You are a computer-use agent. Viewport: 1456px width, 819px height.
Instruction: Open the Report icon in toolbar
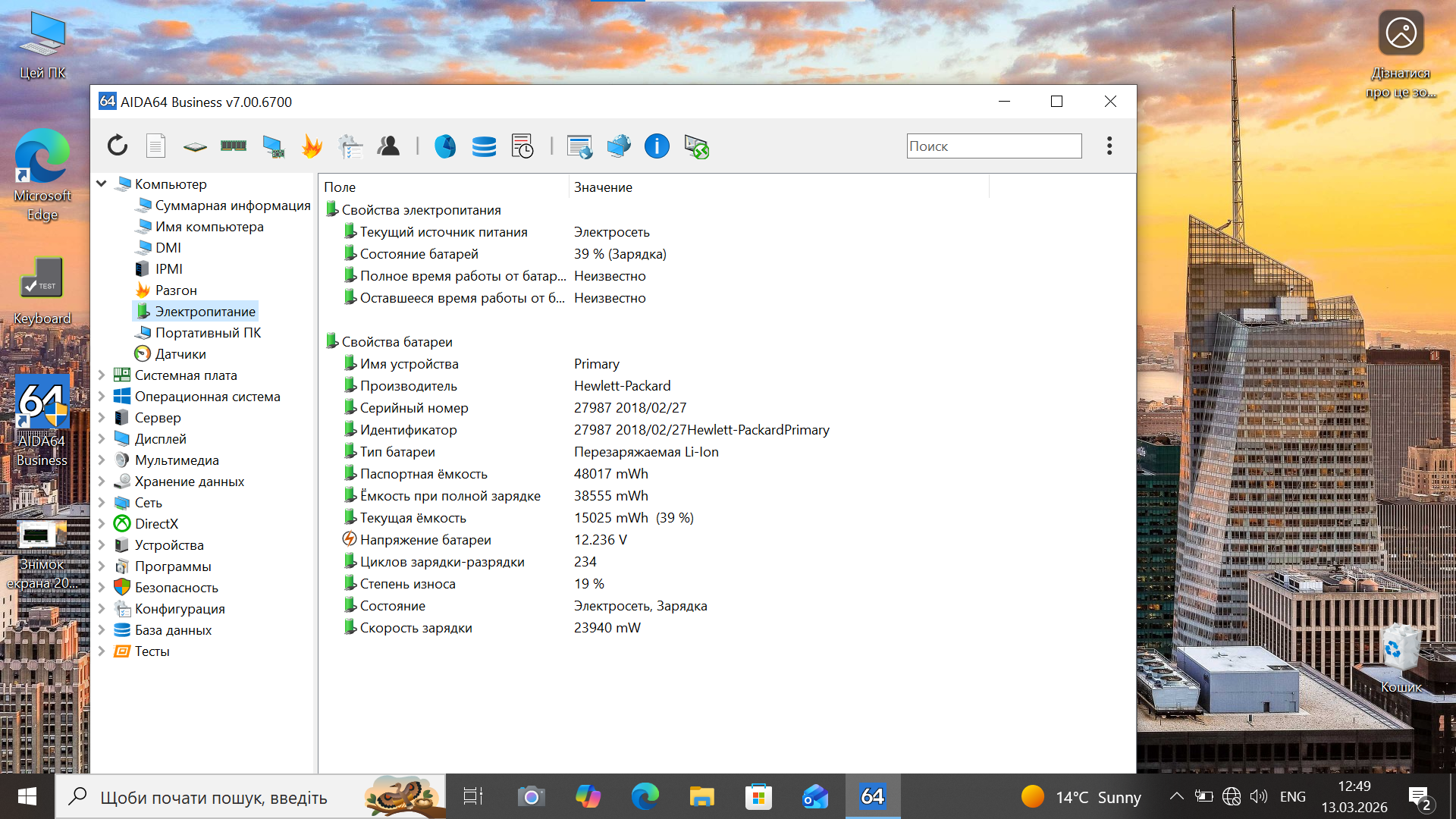point(155,146)
